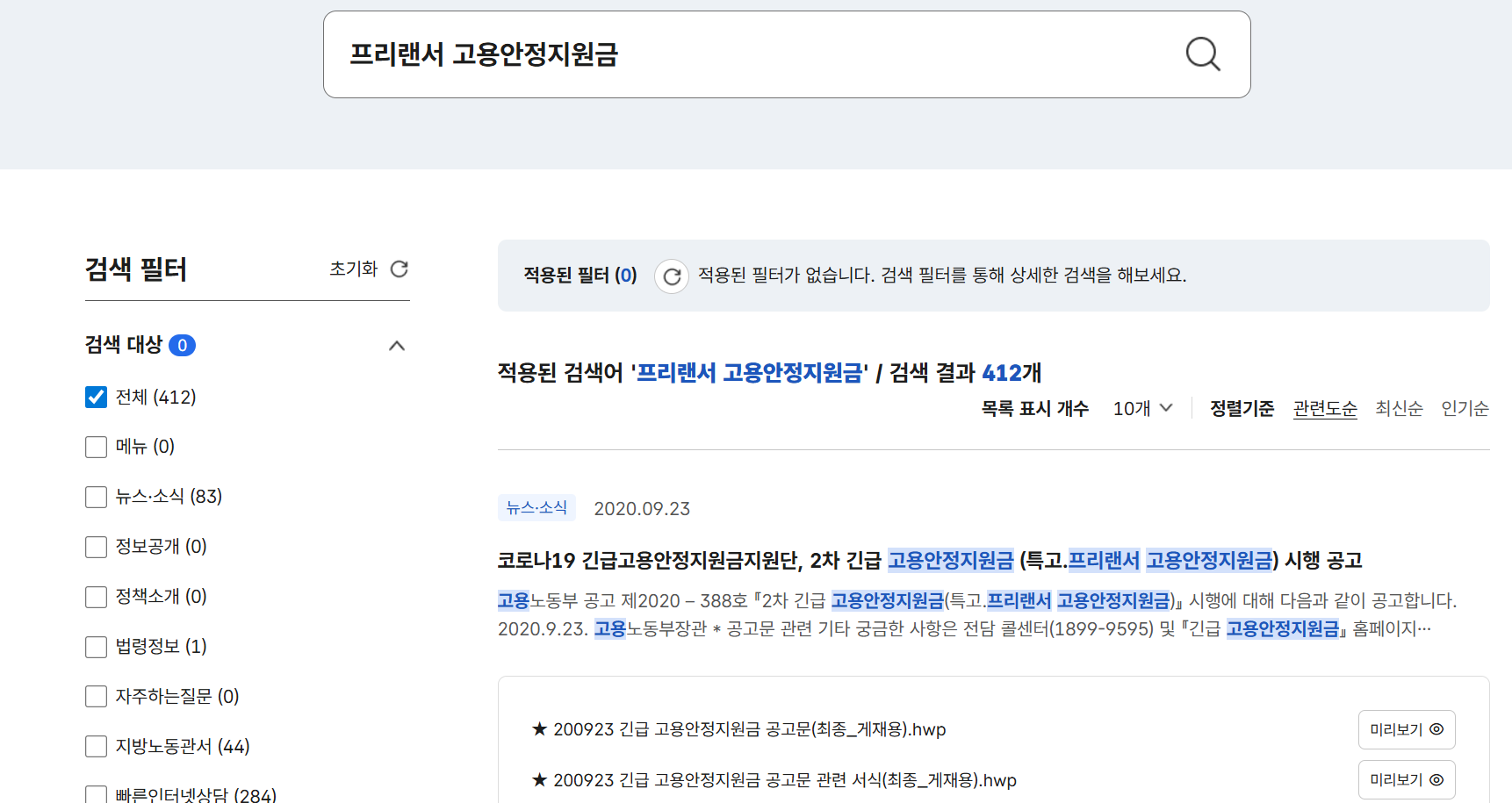Check the 정책소개 (0) checkbox

tap(96, 598)
